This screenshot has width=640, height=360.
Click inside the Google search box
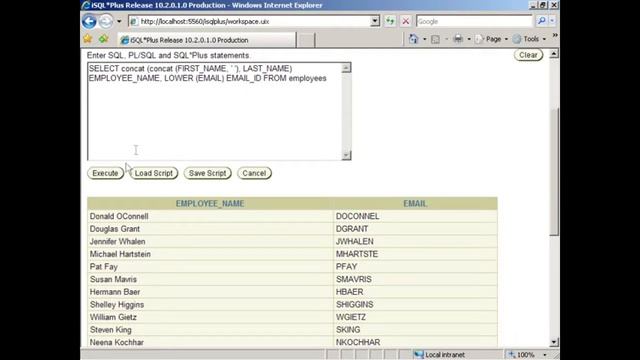pyautogui.click(x=474, y=21)
